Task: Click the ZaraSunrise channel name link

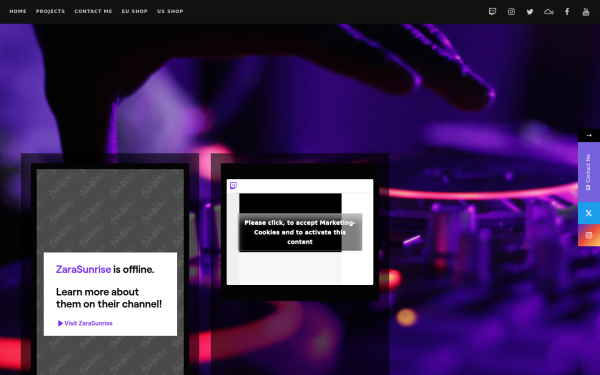Action: [x=83, y=269]
